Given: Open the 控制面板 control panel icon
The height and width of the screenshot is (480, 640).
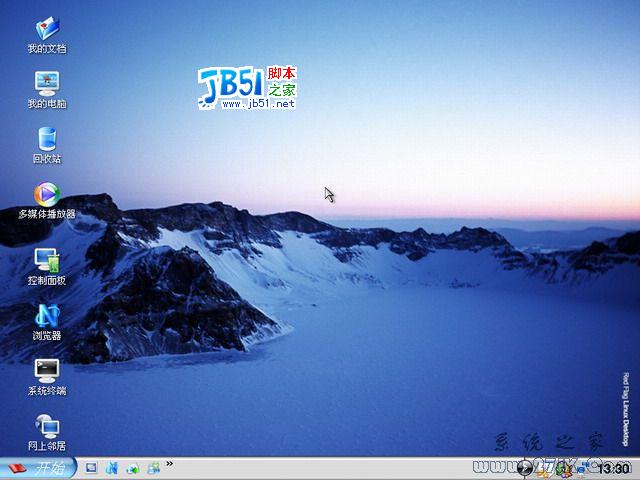Looking at the screenshot, I should click(46, 262).
